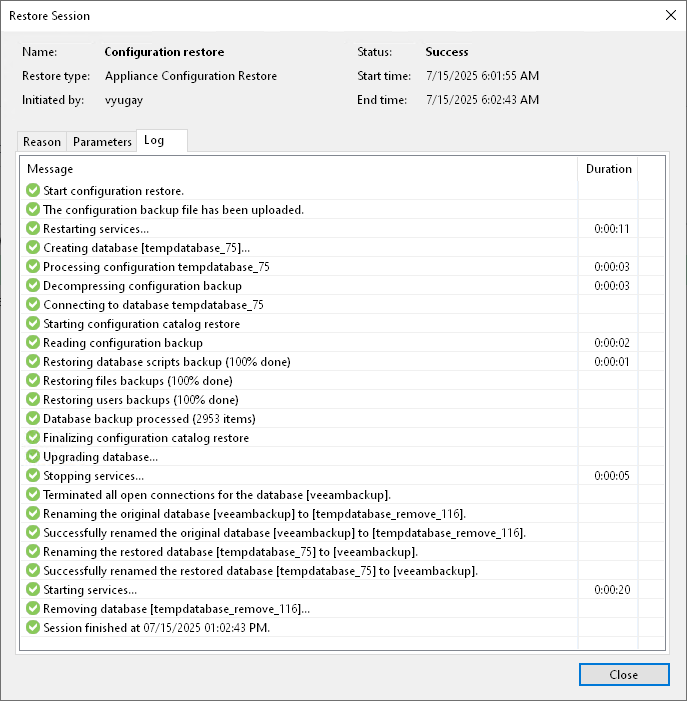
Task: Select the Log tab
Action: click(162, 140)
